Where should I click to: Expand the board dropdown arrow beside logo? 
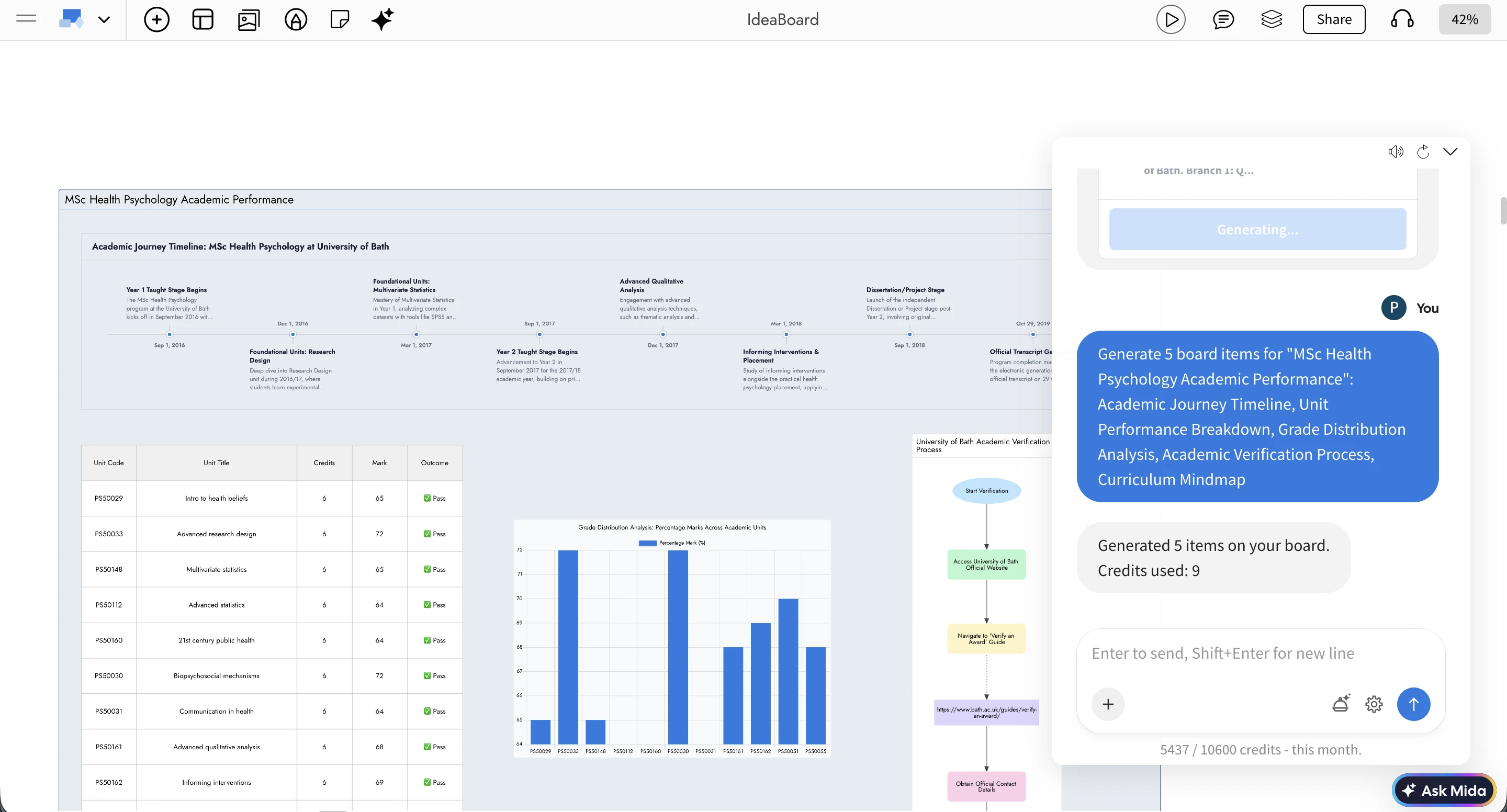click(x=104, y=19)
